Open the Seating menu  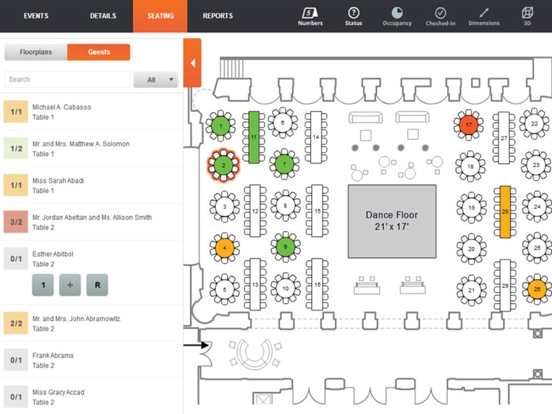click(160, 16)
